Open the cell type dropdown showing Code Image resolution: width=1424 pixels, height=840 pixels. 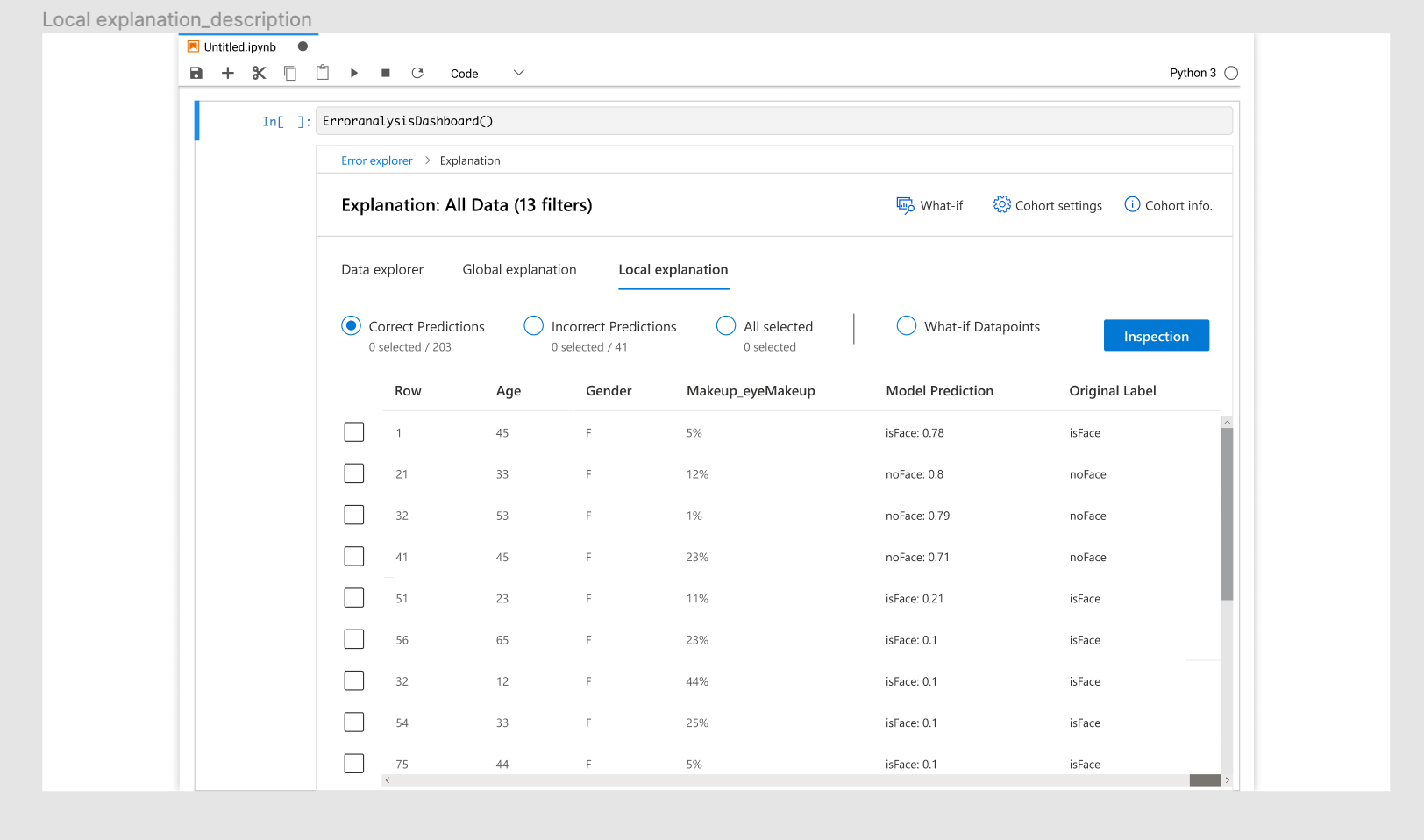coord(464,73)
